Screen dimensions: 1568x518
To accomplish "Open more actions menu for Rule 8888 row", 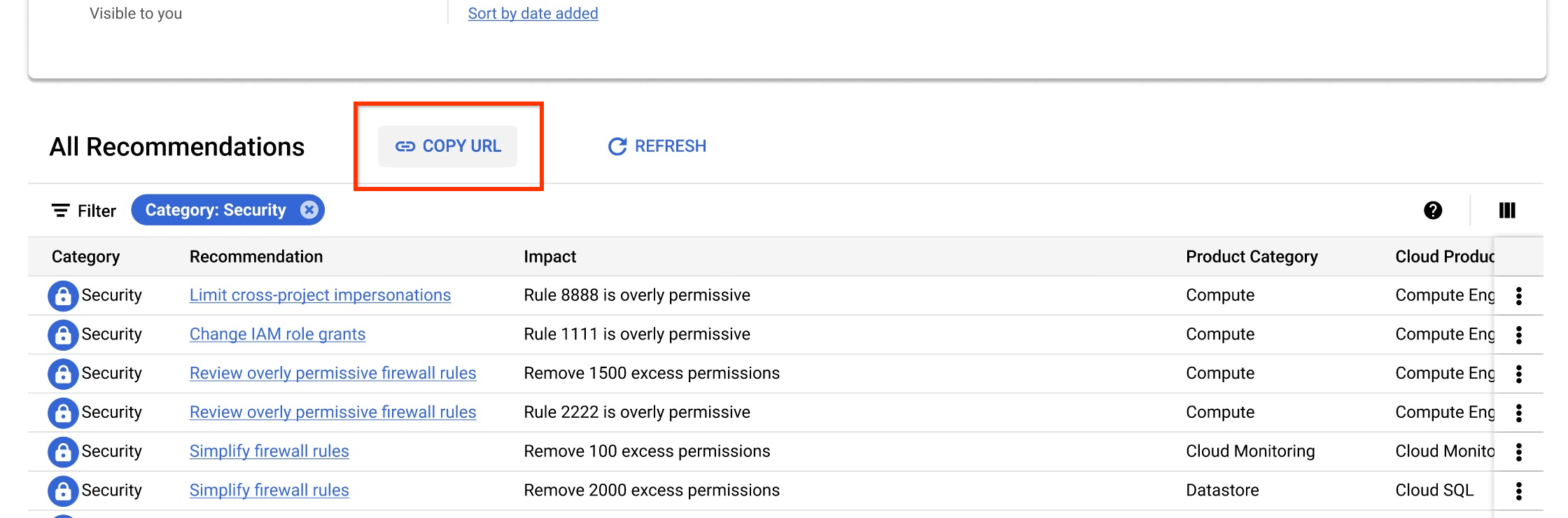I will coord(1519,296).
